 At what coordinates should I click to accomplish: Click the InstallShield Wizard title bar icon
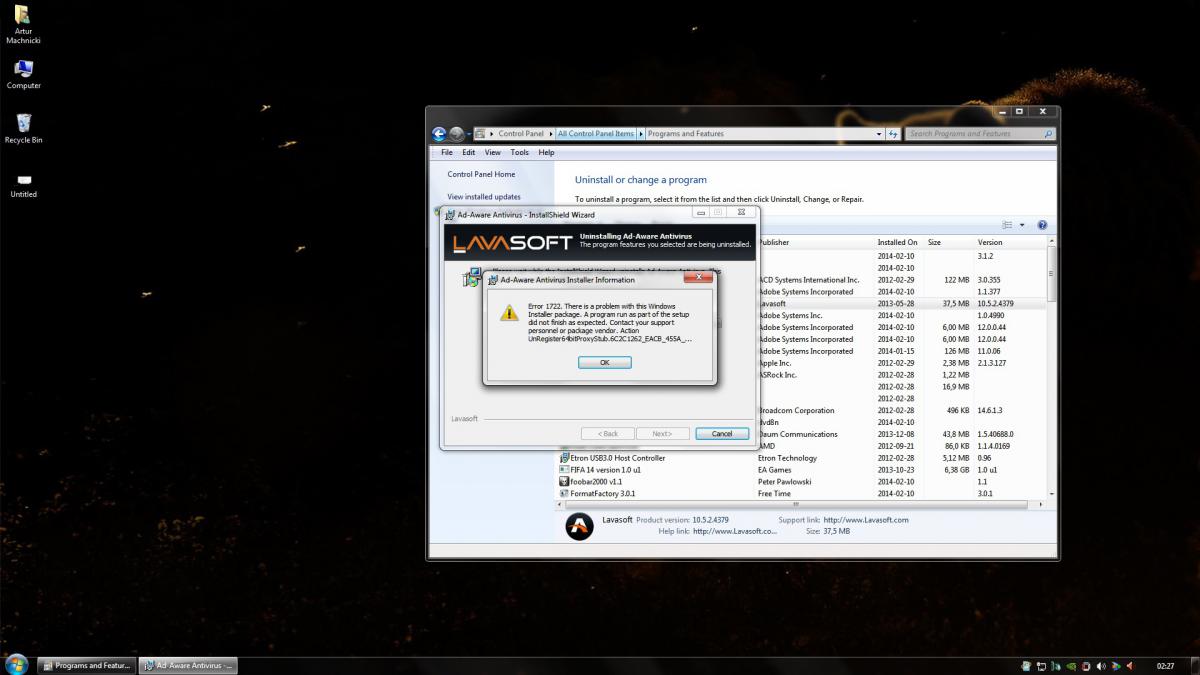coord(450,214)
